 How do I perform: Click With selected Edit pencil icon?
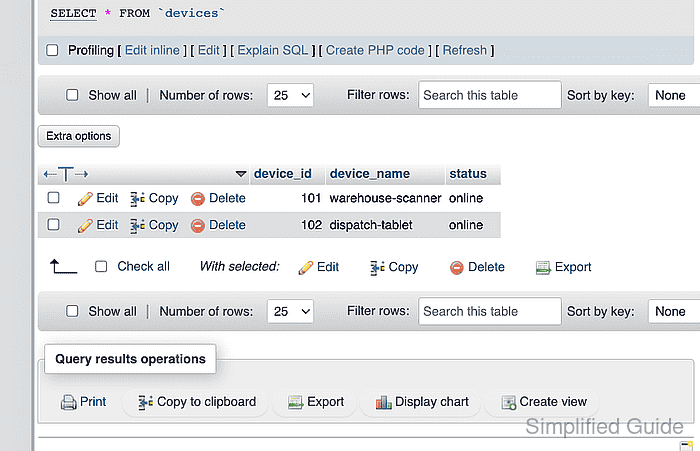[305, 267]
